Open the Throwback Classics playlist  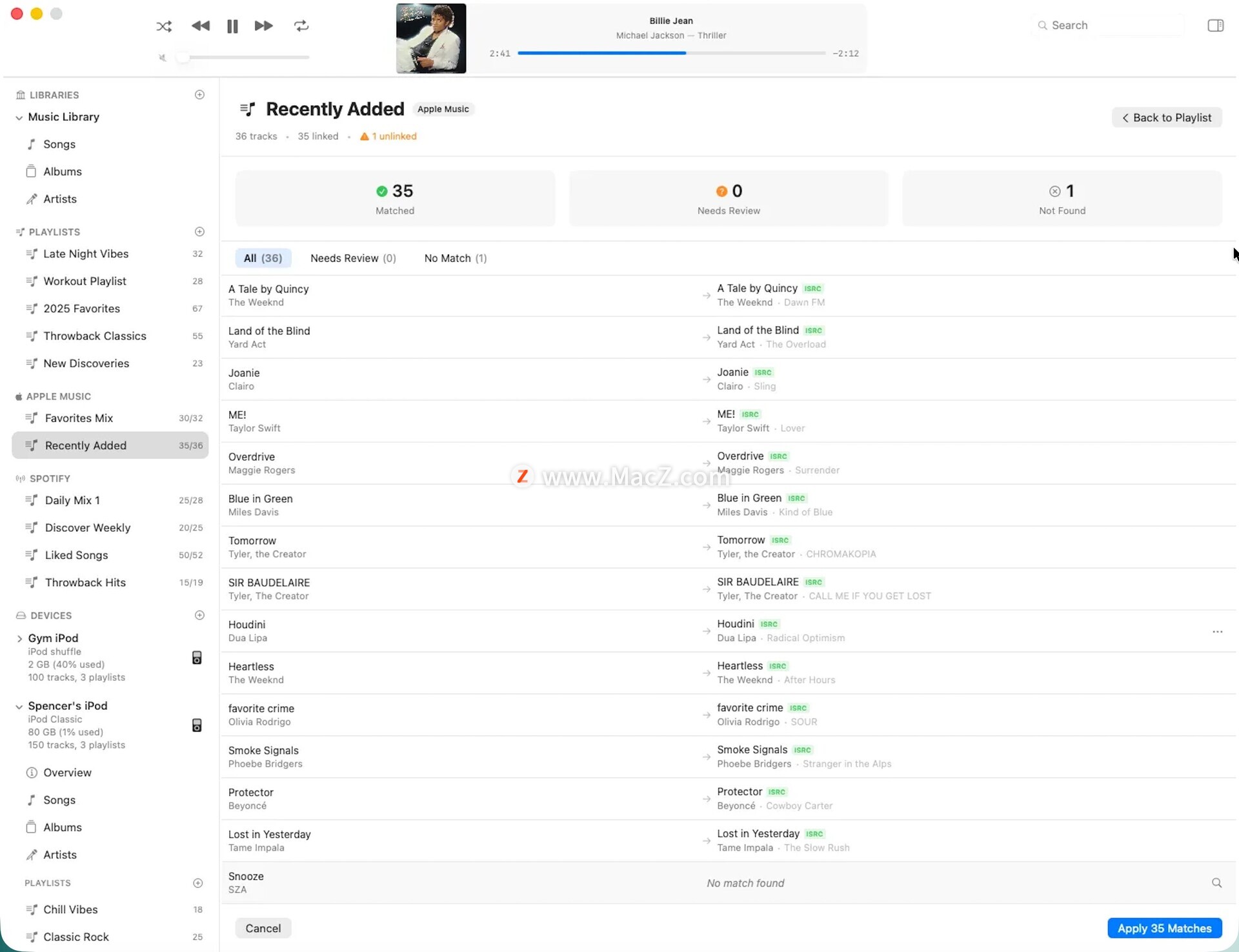click(110, 336)
